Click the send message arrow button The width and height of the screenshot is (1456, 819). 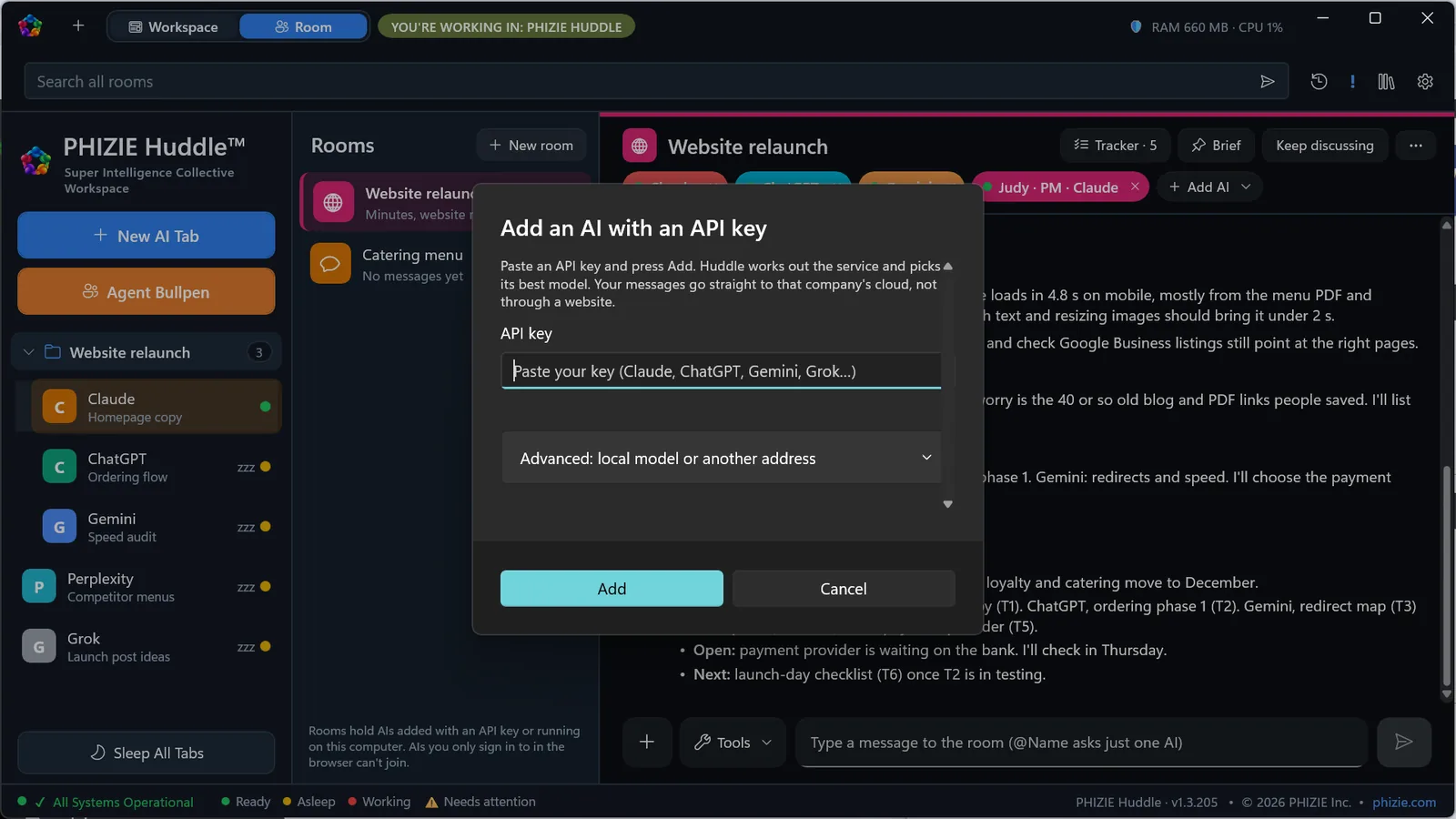(1404, 742)
